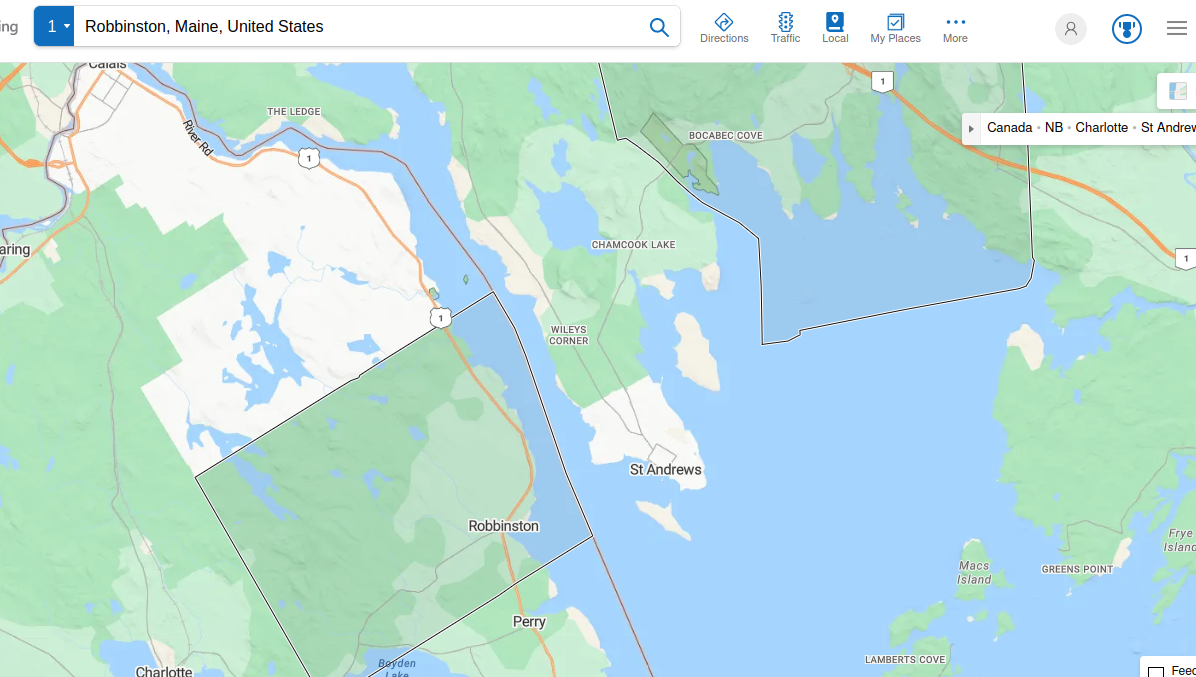The width and height of the screenshot is (1196, 677).
Task: Click the Macs Island label
Action: (974, 573)
